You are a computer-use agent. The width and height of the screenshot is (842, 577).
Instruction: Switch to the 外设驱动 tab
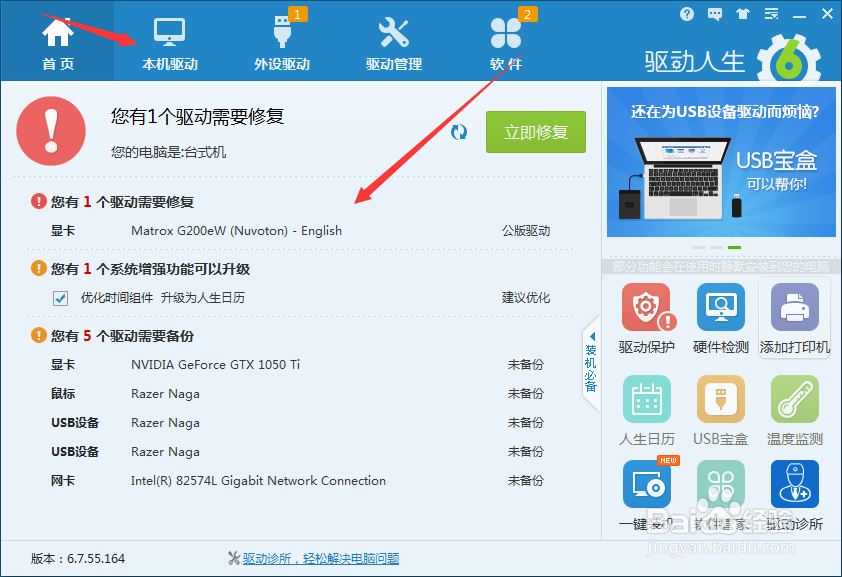tap(282, 43)
